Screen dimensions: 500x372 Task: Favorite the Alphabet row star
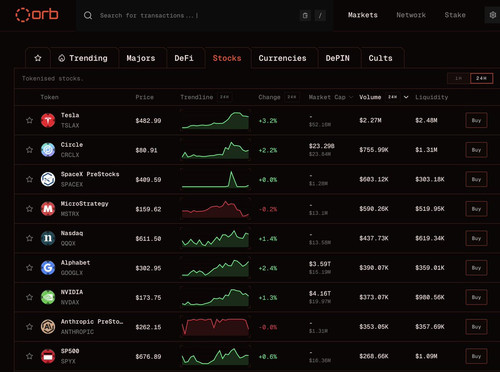29,268
